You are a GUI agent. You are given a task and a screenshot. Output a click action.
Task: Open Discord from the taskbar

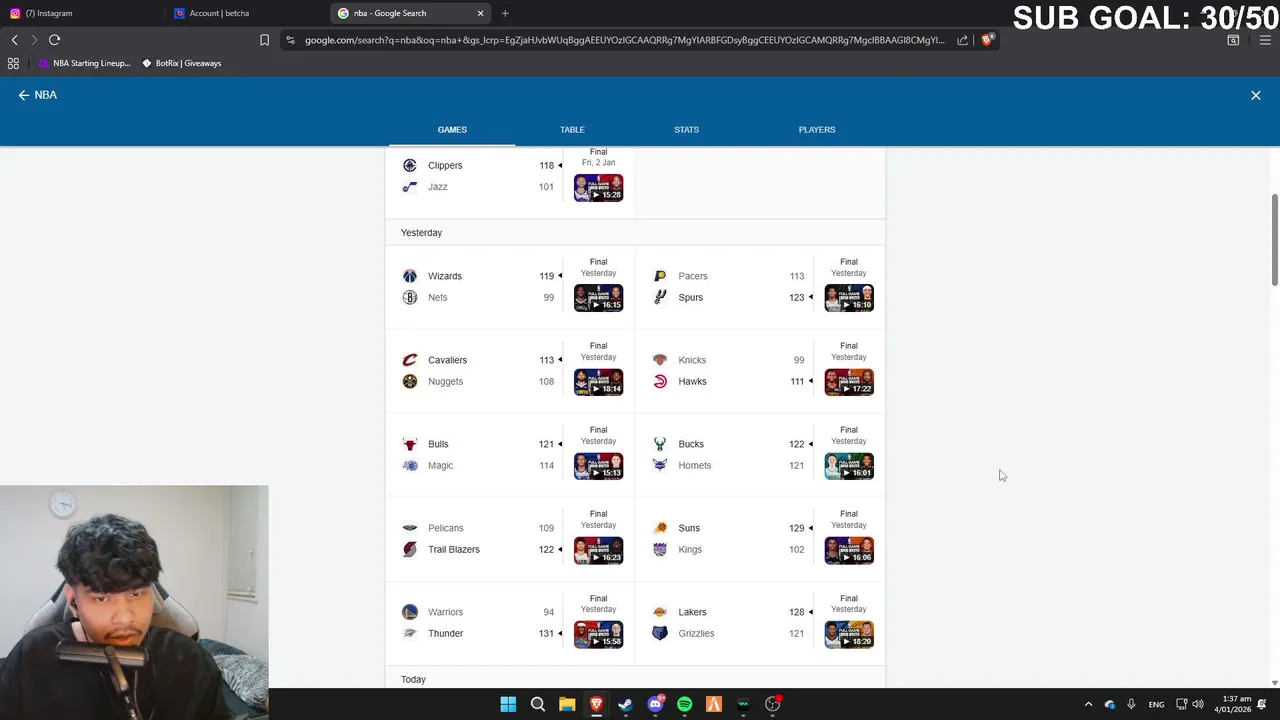coord(655,704)
